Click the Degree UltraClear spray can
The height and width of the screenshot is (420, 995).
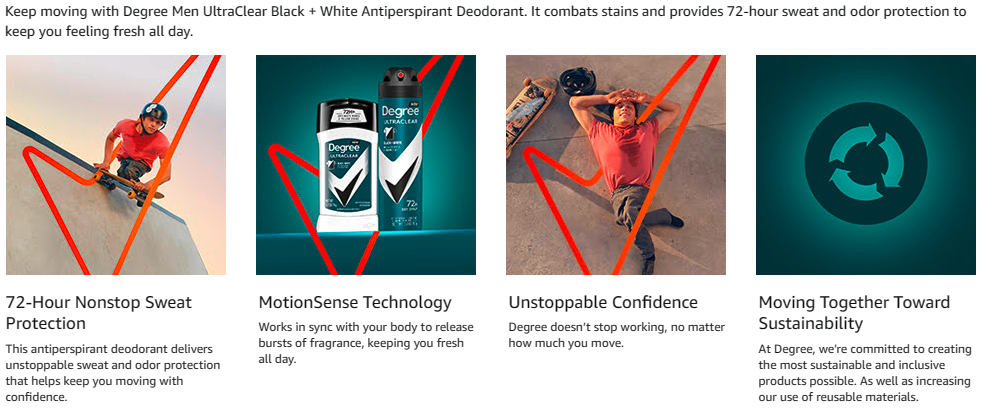click(401, 147)
